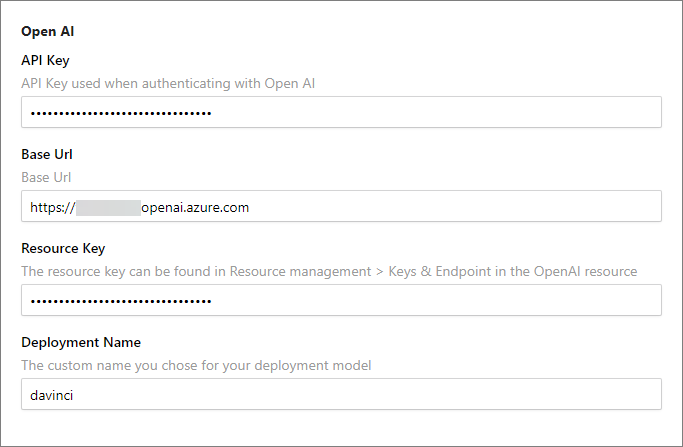Click the "Resource Key" field label
The image size is (683, 447).
pos(63,248)
